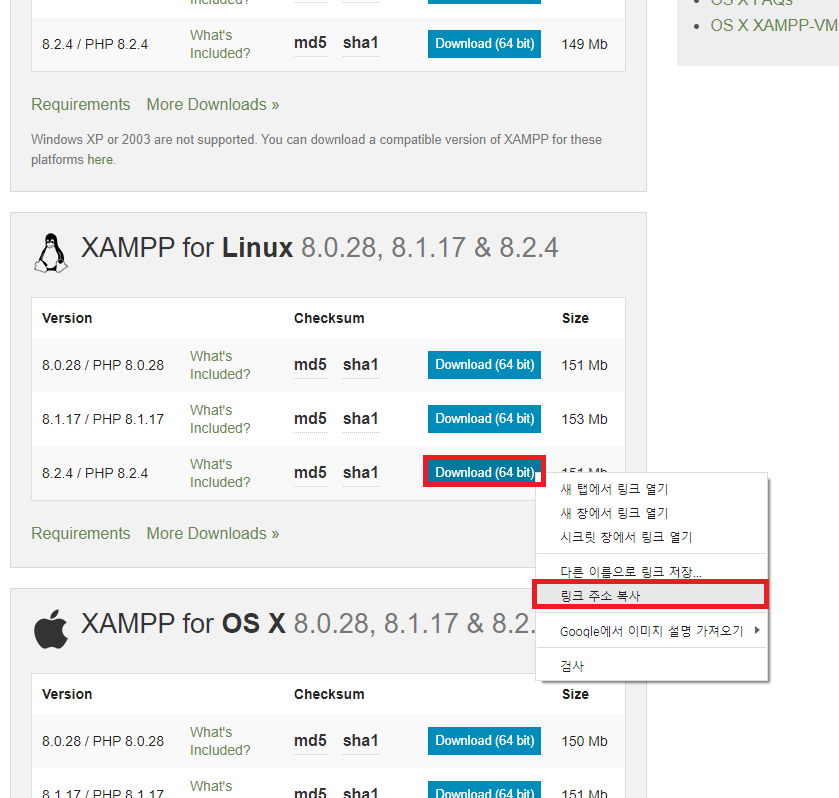Click the '150 Mb' size in OS X table

(584, 741)
